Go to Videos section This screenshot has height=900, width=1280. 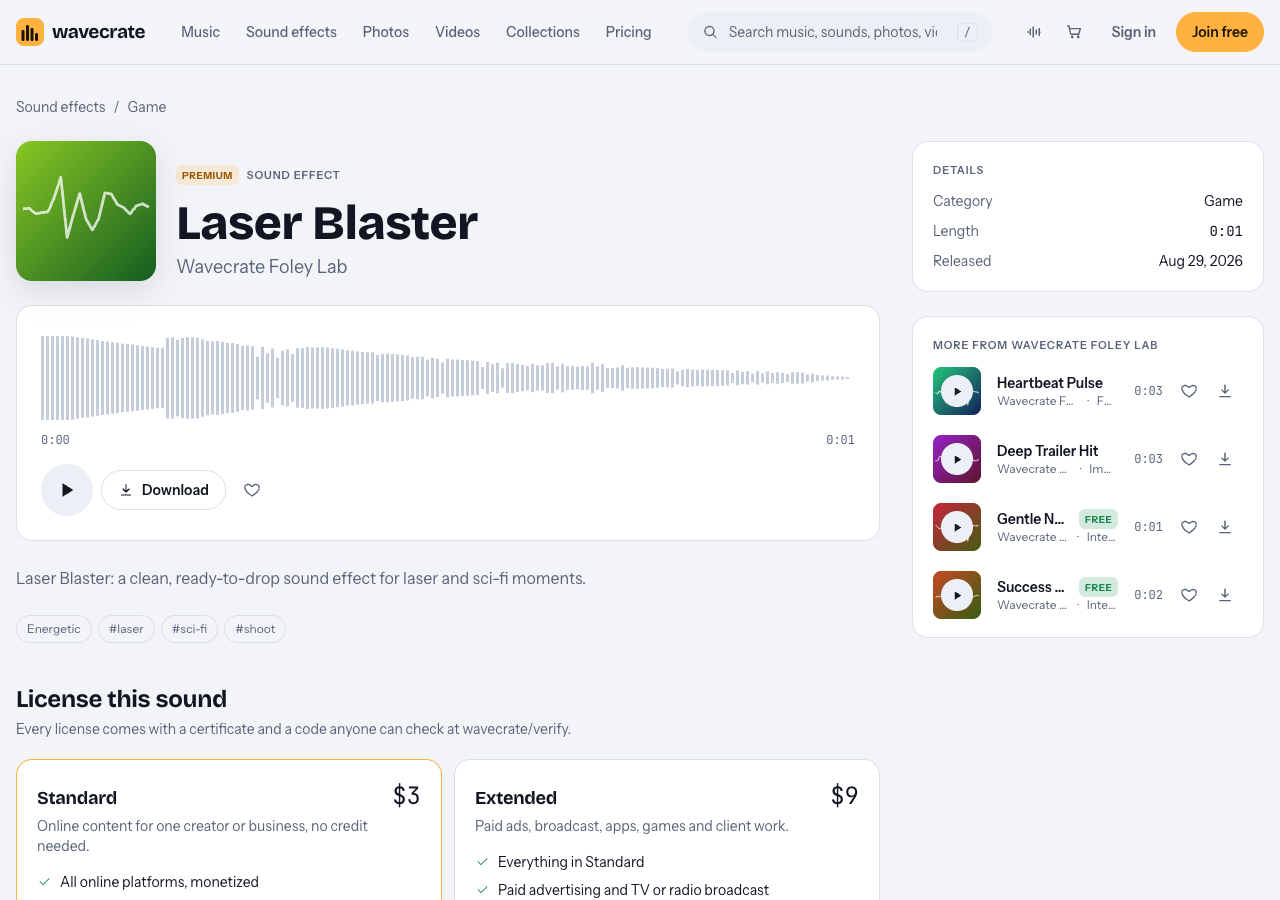[457, 32]
